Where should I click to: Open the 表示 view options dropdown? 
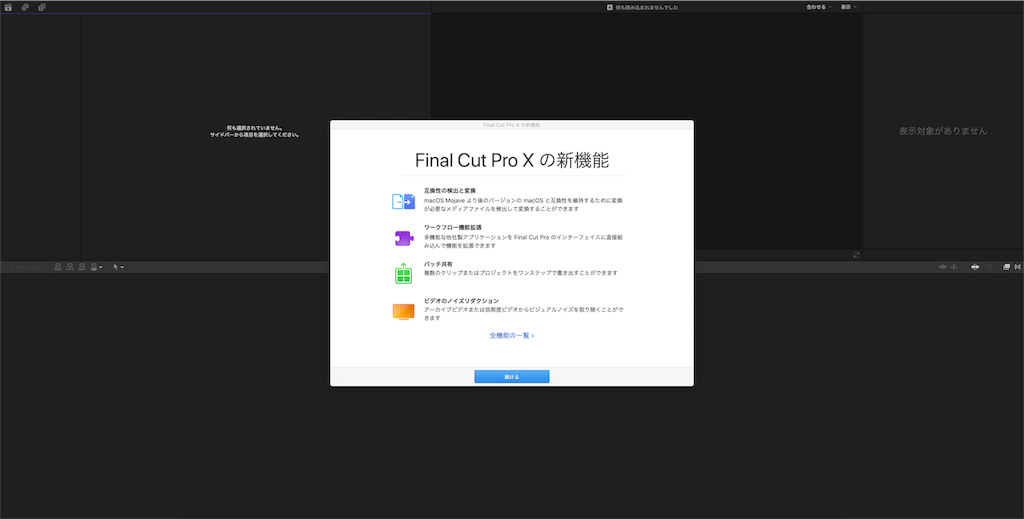click(x=848, y=7)
